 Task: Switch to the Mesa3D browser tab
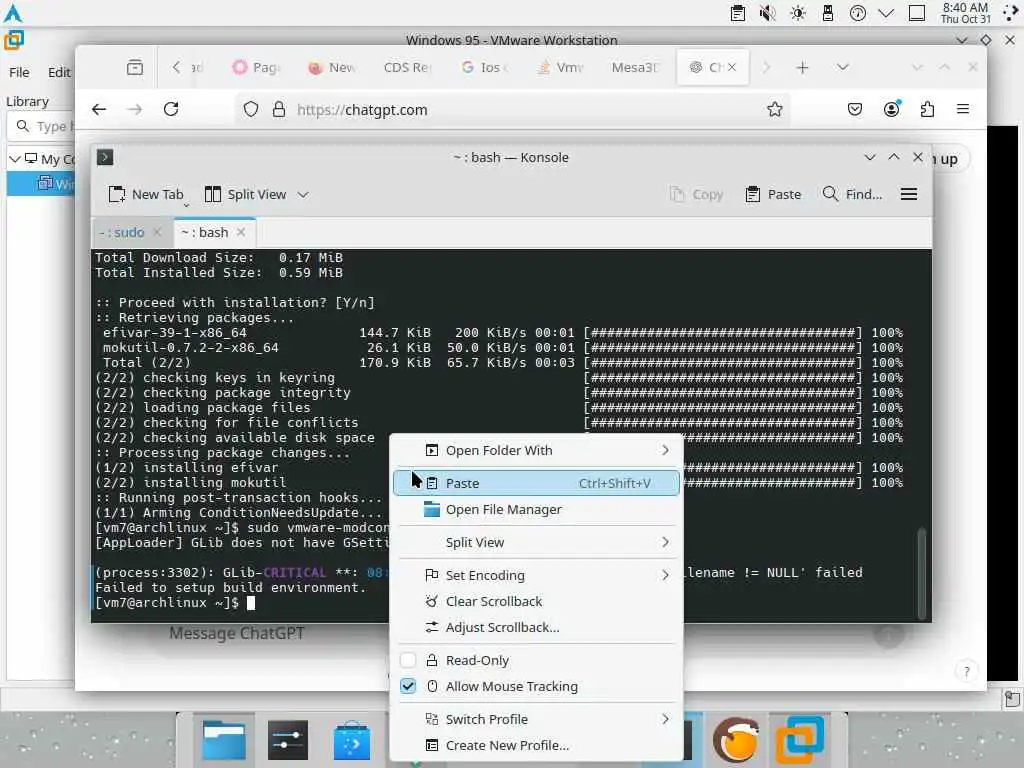click(634, 67)
